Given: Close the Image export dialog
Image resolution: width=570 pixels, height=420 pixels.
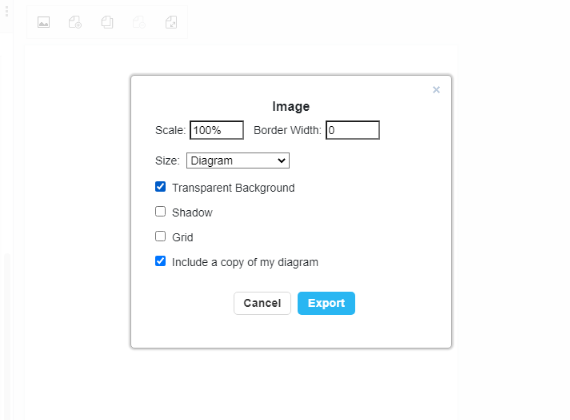Looking at the screenshot, I should pyautogui.click(x=436, y=90).
